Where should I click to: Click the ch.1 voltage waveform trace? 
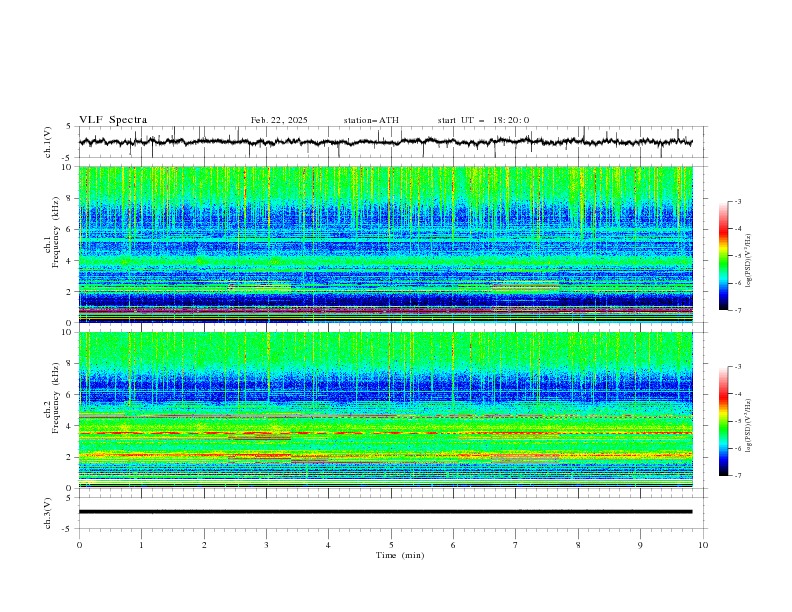tap(385, 142)
